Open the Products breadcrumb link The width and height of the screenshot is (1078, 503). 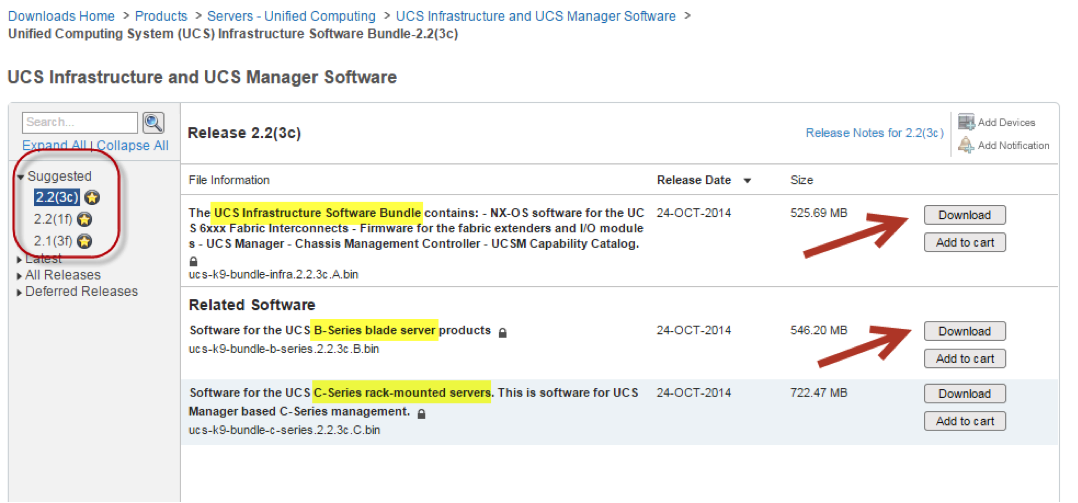(161, 16)
